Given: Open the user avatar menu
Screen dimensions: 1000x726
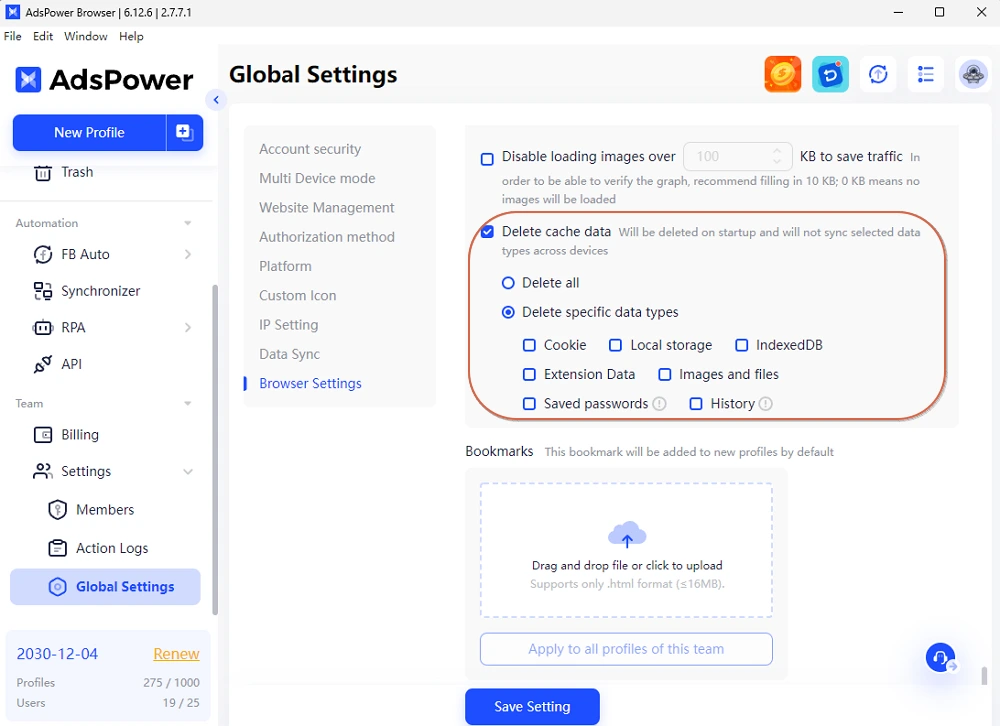Looking at the screenshot, I should tap(973, 75).
